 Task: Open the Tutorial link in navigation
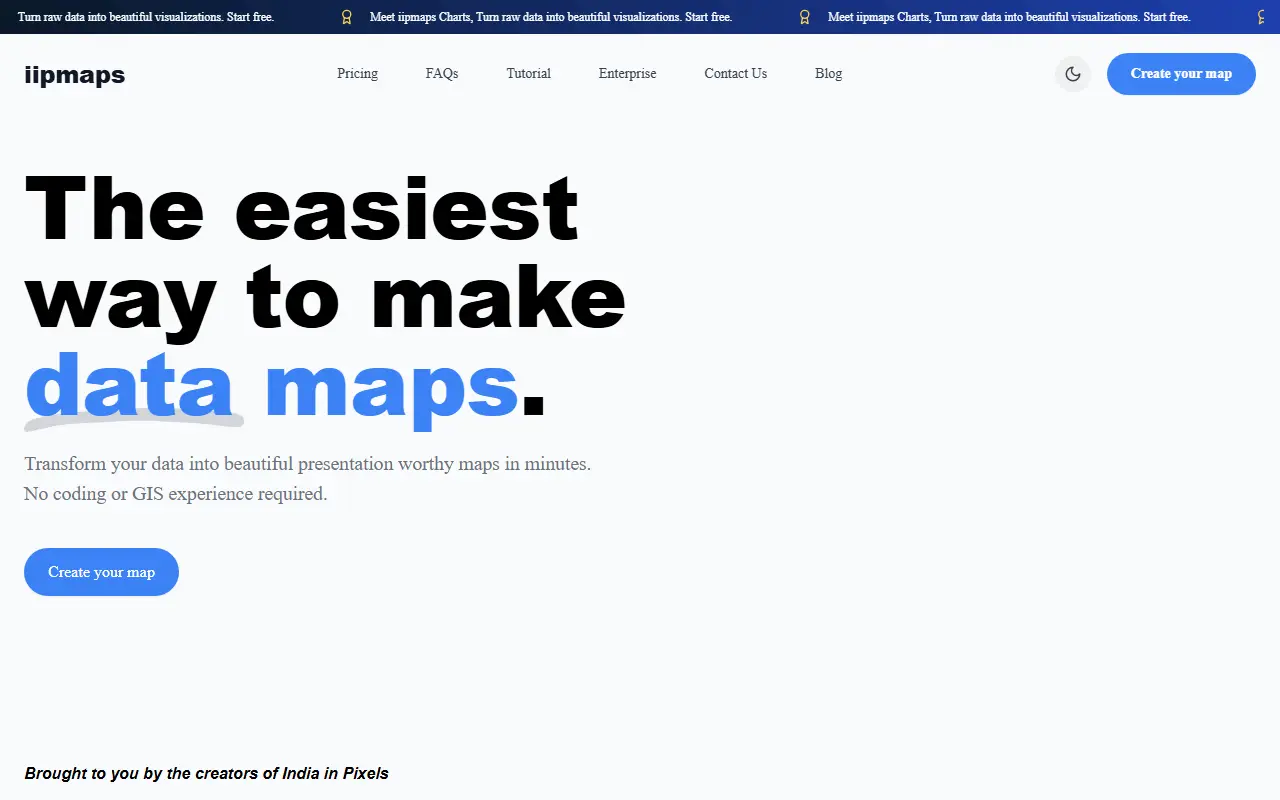528,73
